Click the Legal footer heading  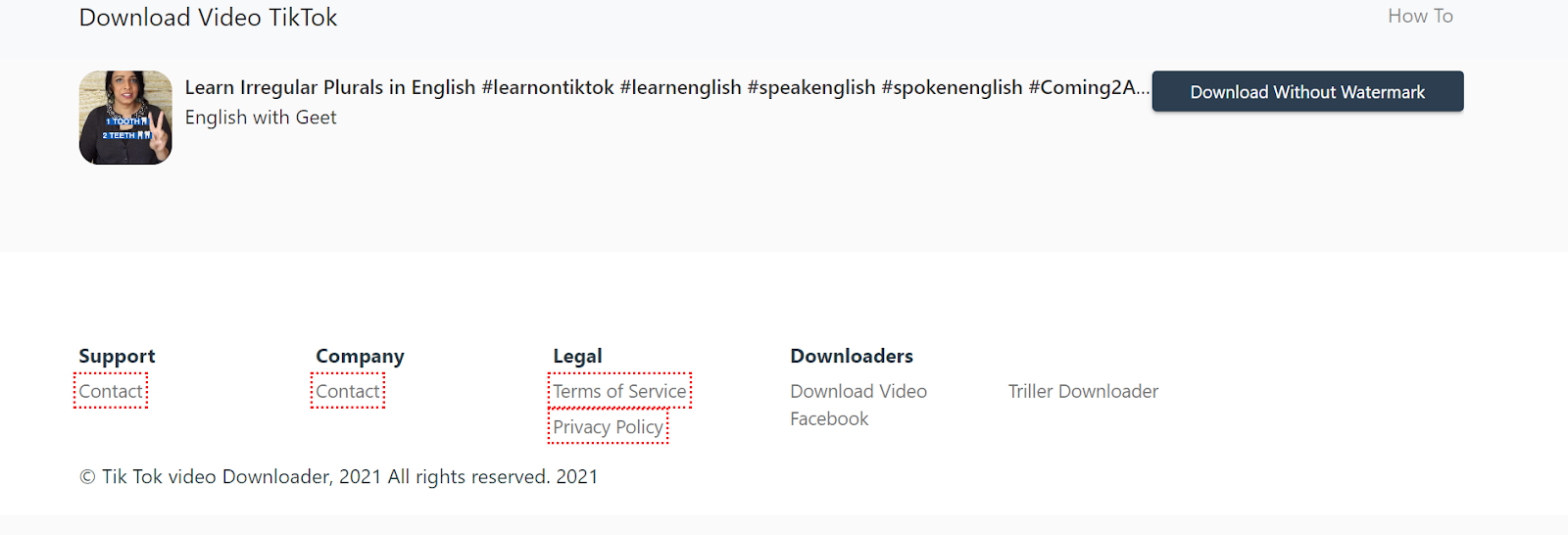pos(577,356)
